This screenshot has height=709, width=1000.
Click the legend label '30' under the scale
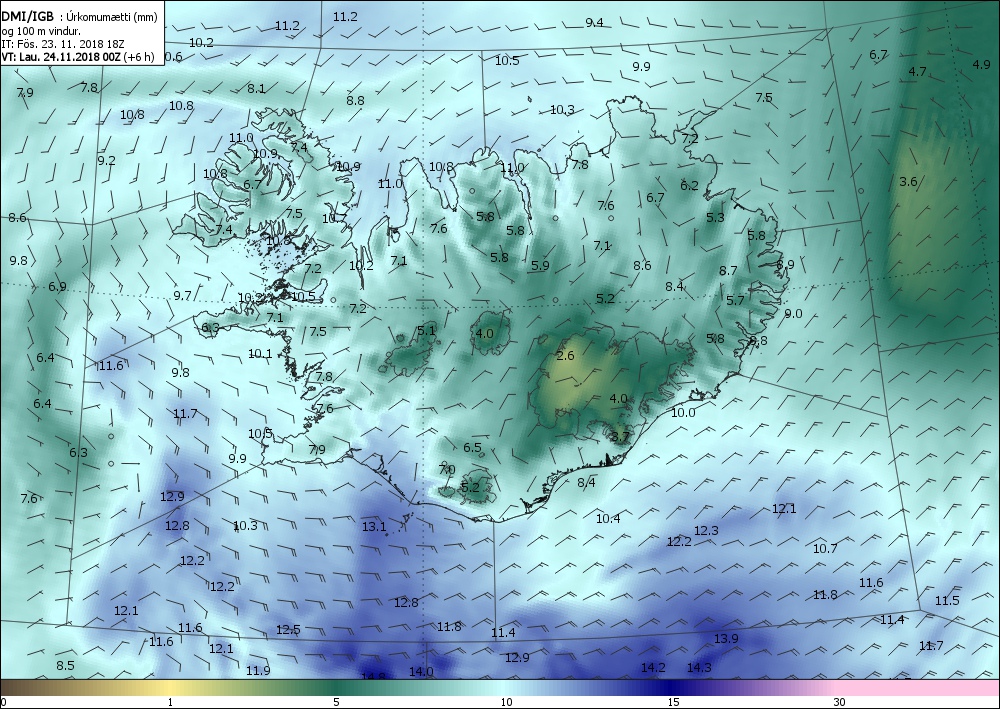(x=839, y=703)
